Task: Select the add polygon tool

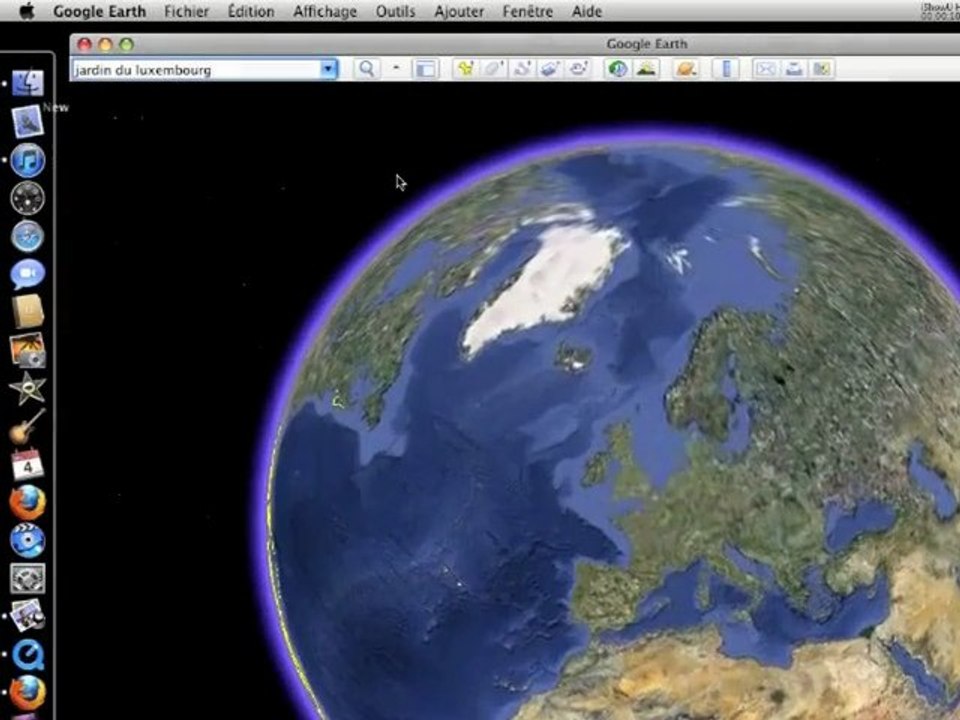Action: (493, 69)
